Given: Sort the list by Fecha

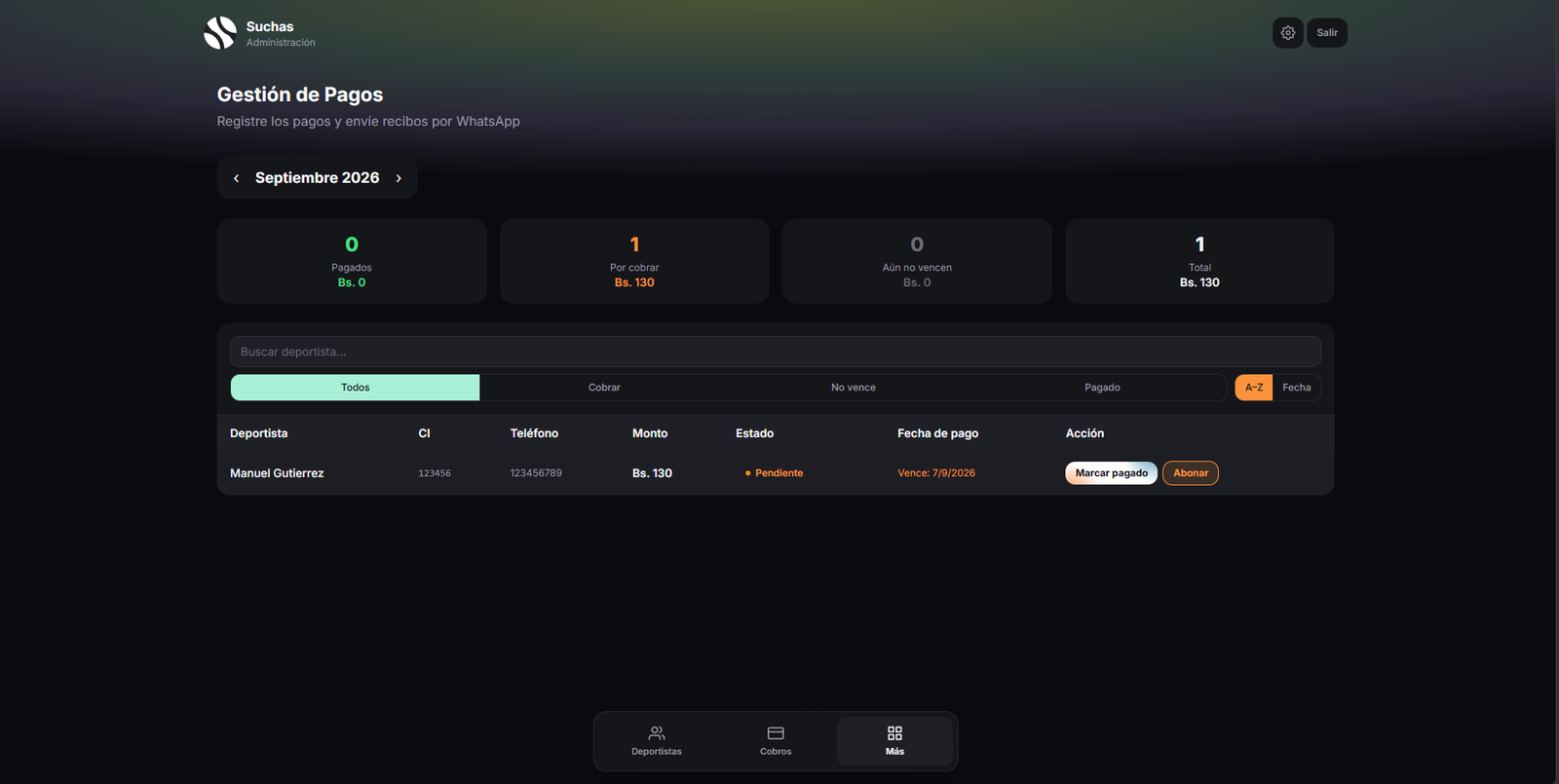Looking at the screenshot, I should pyautogui.click(x=1296, y=388).
